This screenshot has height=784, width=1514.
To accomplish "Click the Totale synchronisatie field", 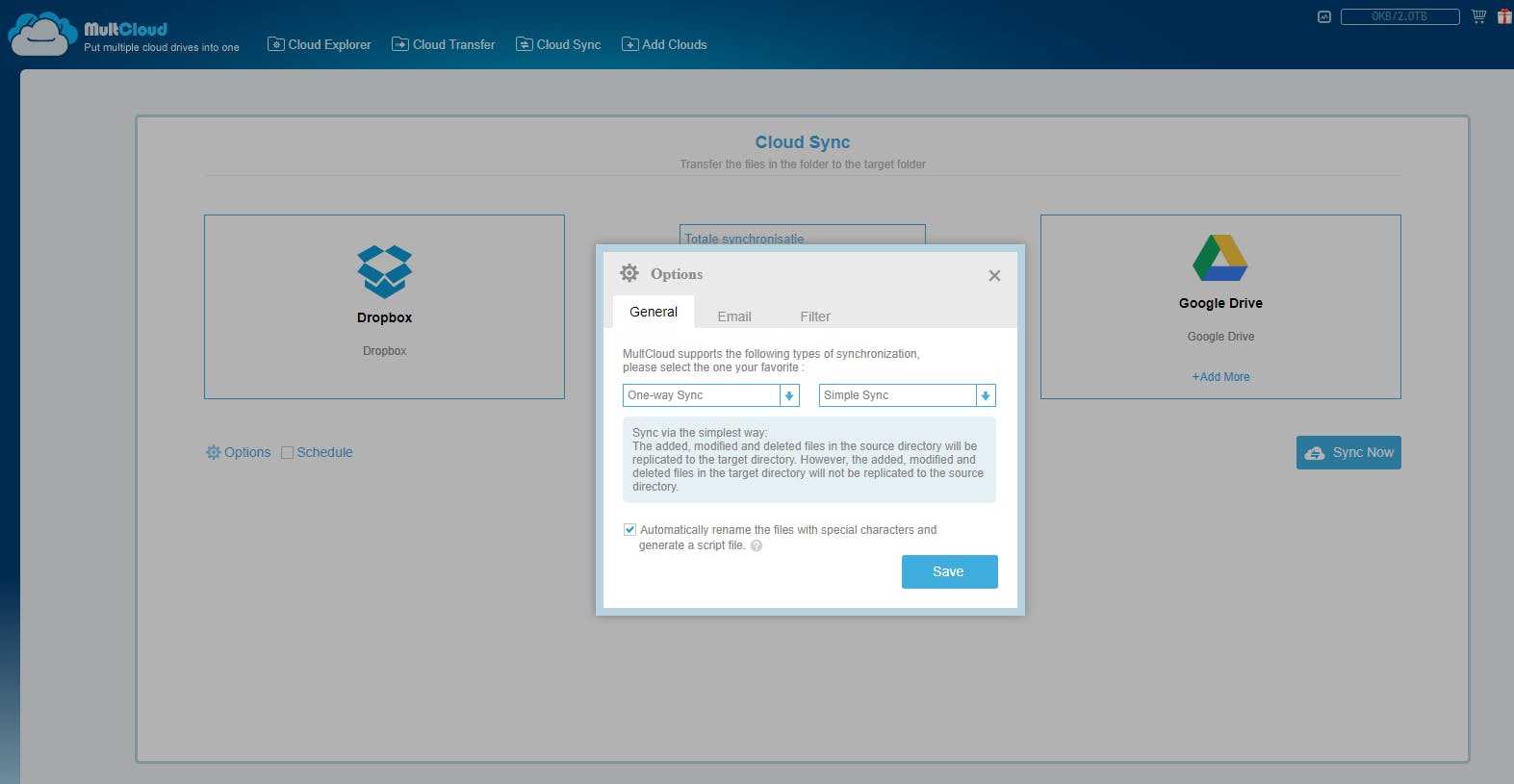I will (803, 237).
